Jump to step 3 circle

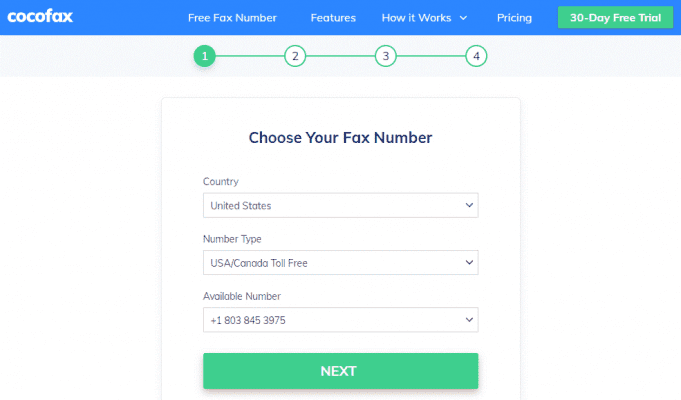click(x=386, y=56)
